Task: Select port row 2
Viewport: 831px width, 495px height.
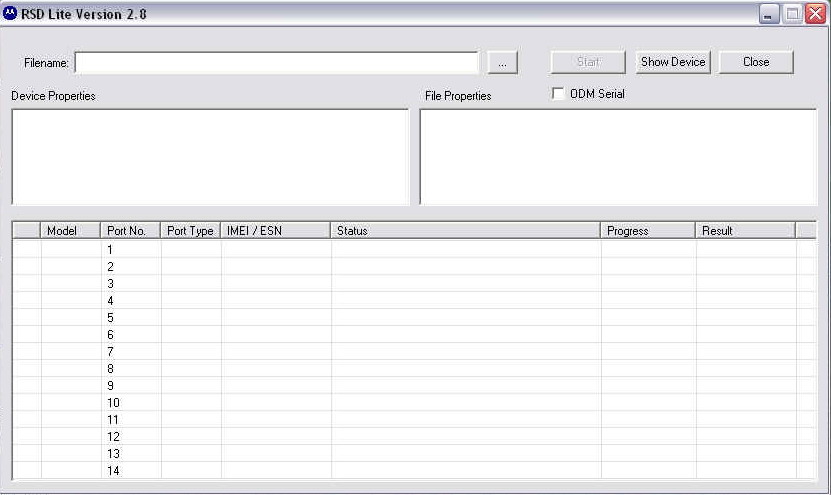Action: tap(413, 266)
